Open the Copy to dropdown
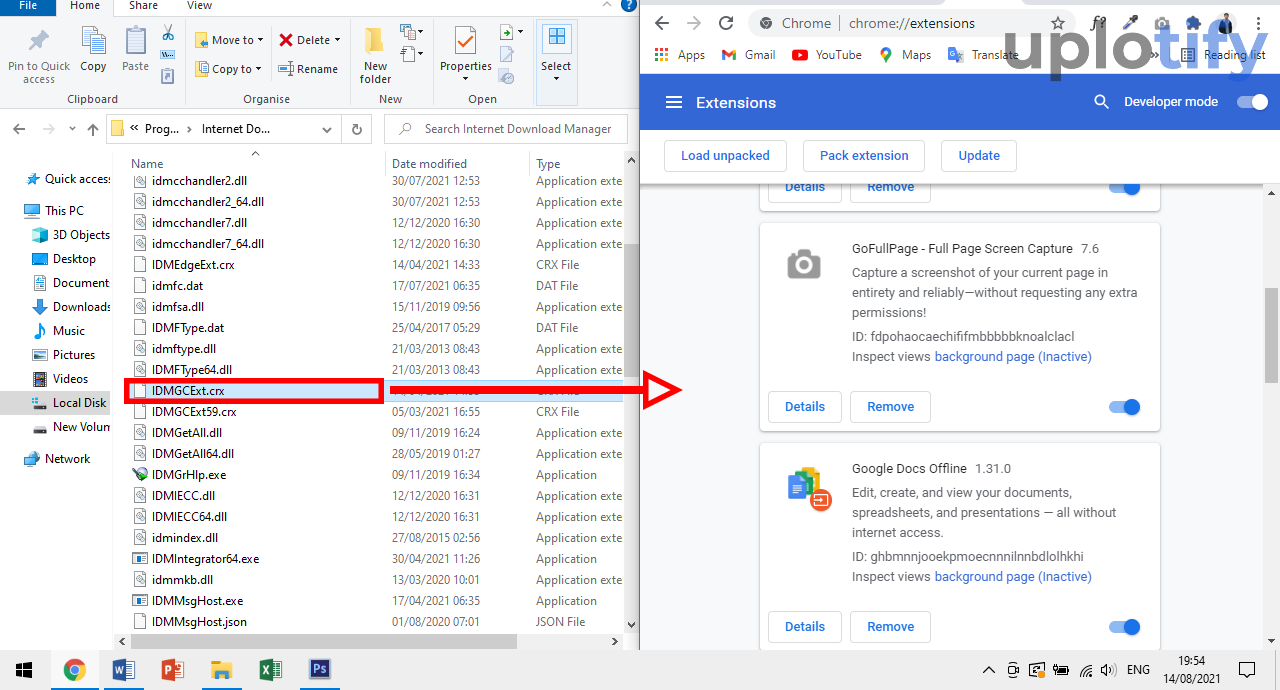The height and width of the screenshot is (690, 1280). (x=229, y=69)
